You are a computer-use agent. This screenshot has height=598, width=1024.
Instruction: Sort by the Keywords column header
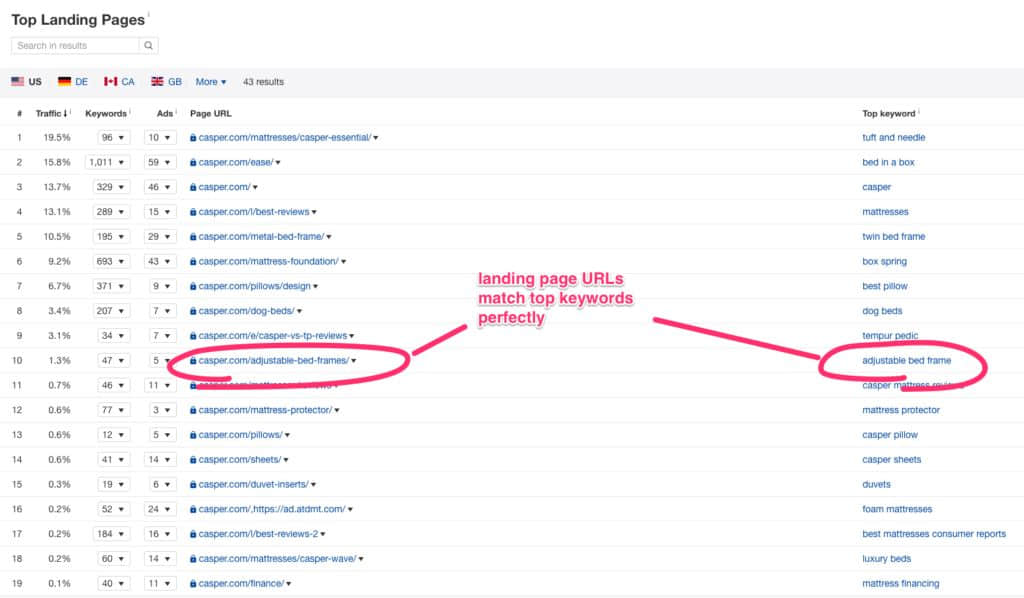pyautogui.click(x=106, y=114)
